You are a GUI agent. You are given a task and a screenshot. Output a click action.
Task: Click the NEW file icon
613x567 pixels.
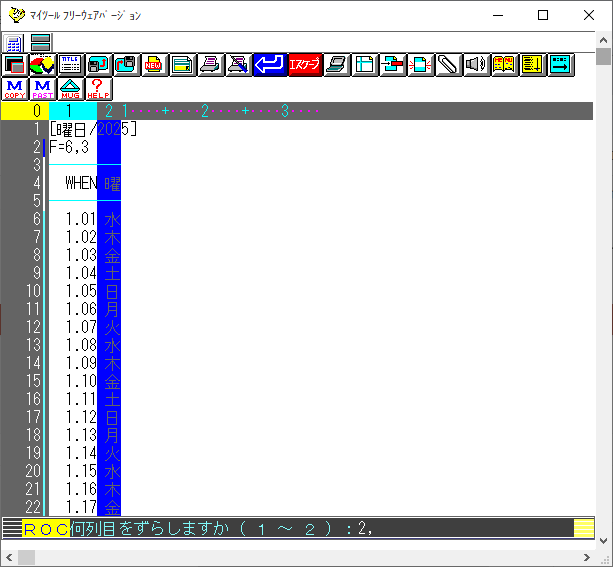click(154, 66)
